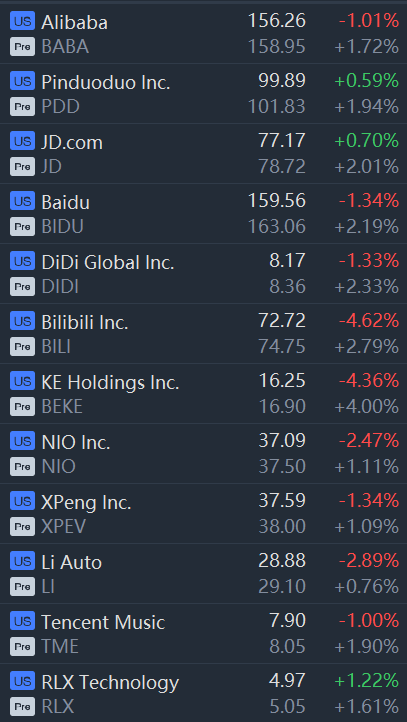The width and height of the screenshot is (407, 722).
Task: Select the TME ticker symbol
Action: [x=60, y=646]
